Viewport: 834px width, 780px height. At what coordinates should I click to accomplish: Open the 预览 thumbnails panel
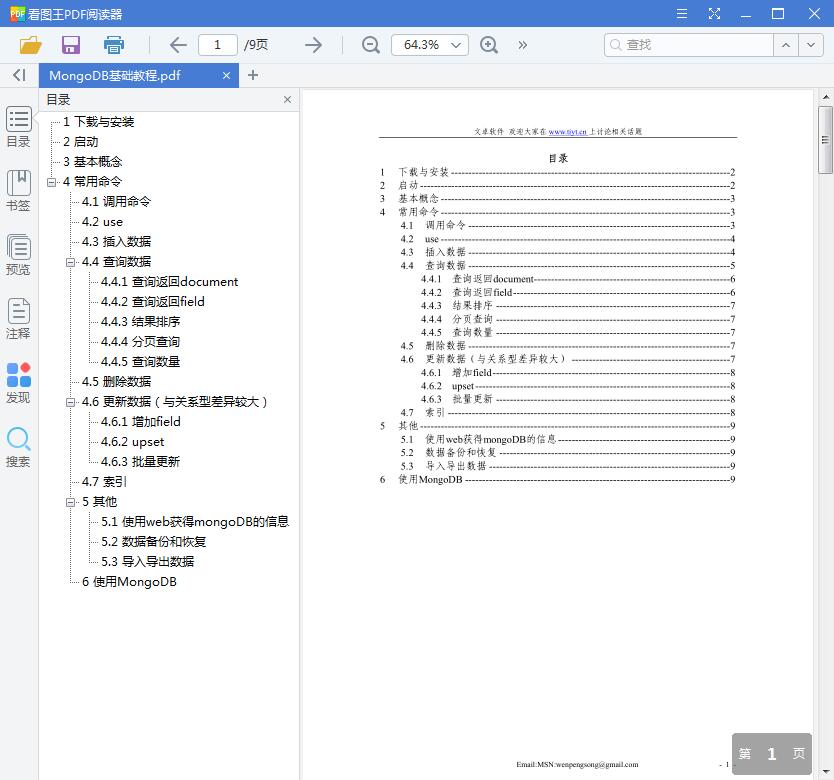click(19, 255)
